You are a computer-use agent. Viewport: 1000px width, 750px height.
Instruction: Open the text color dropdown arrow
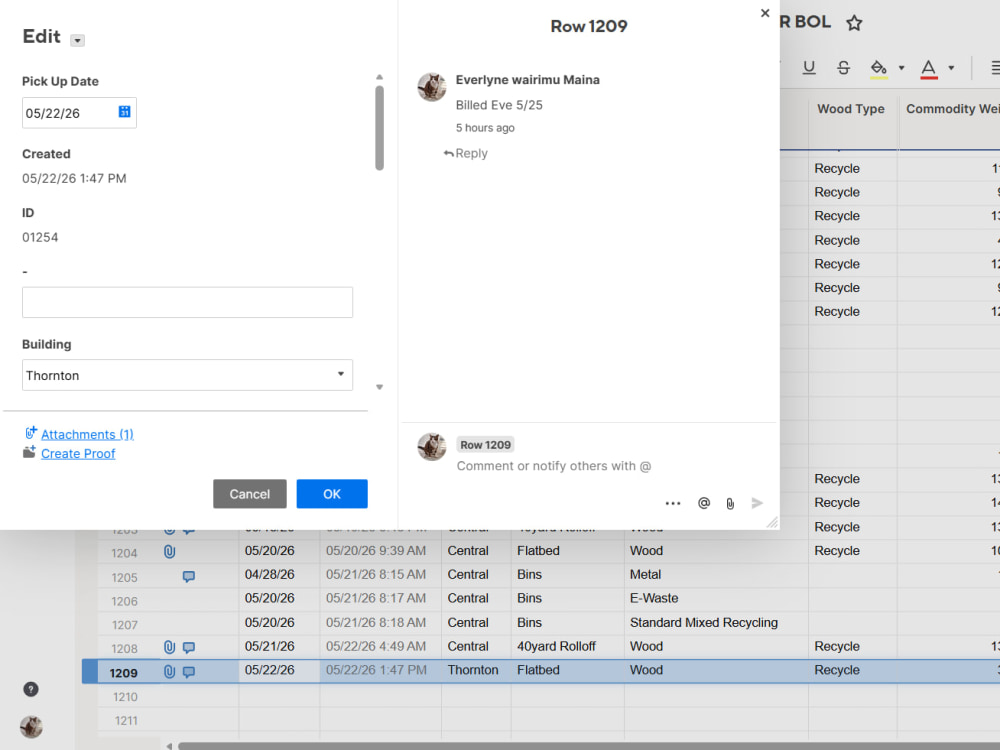click(x=951, y=68)
